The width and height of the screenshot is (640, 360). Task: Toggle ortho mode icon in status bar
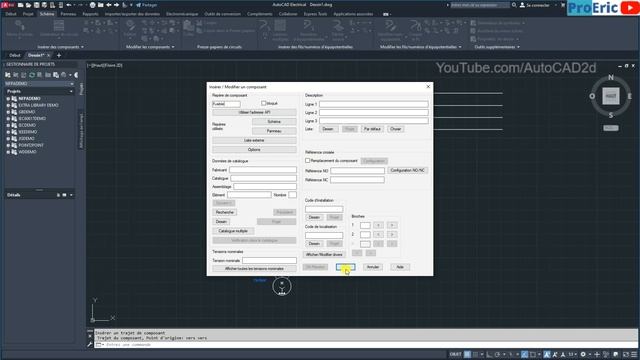pyautogui.click(x=489, y=354)
